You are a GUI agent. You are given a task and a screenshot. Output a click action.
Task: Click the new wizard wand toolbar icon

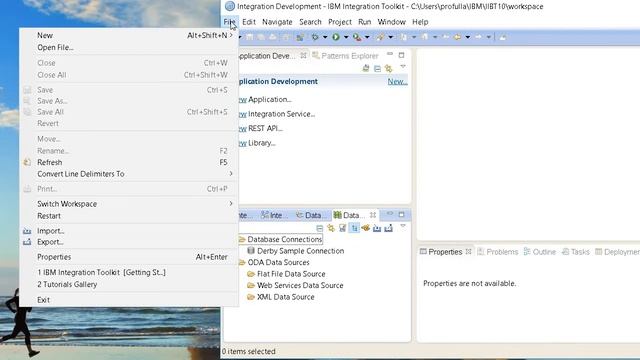[380, 37]
